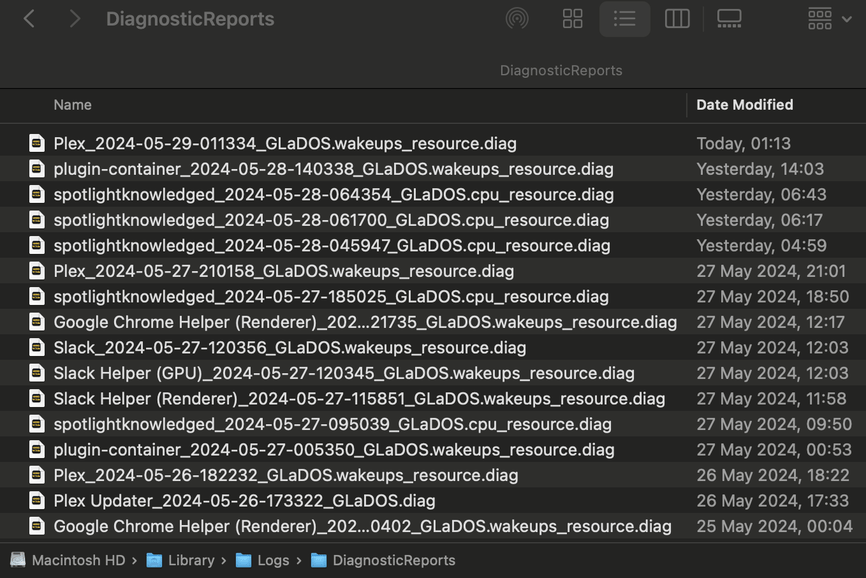Select the list view button
Screen dimensions: 866x578
[x=625, y=19]
